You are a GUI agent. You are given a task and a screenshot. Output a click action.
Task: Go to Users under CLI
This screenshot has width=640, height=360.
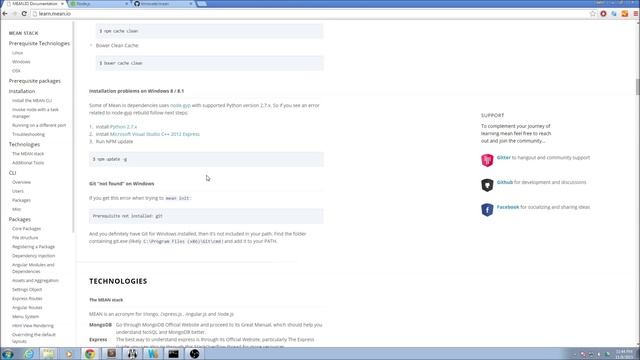(18, 191)
